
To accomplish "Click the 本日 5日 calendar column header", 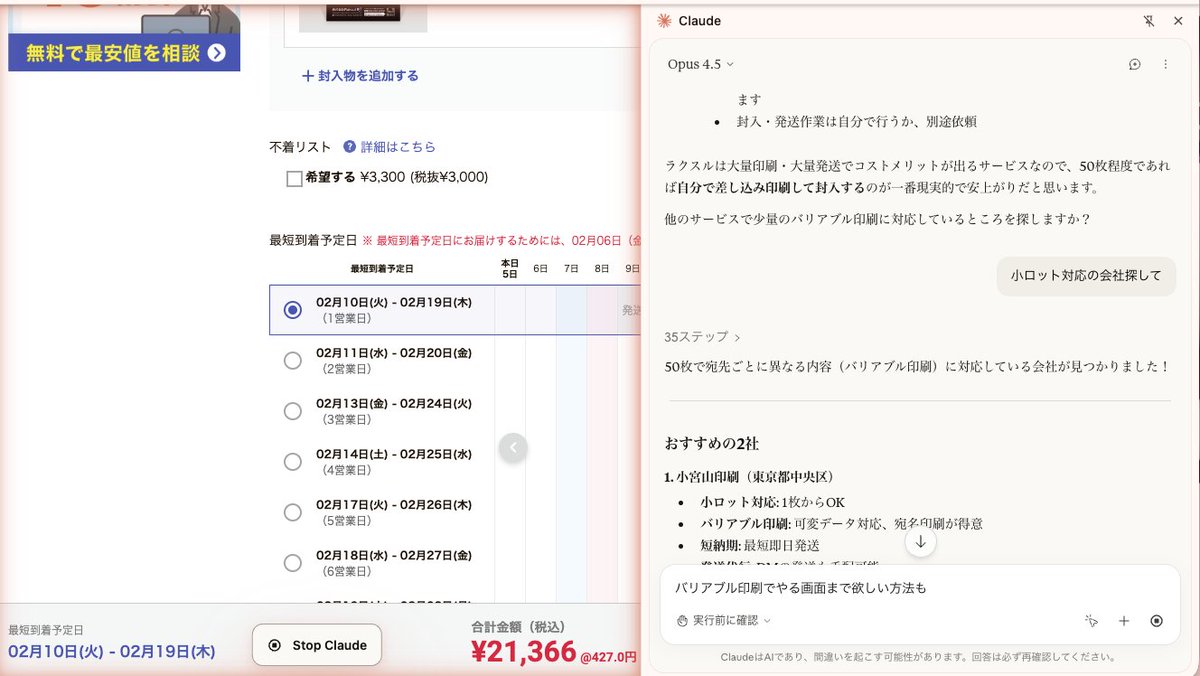I will pos(510,268).
